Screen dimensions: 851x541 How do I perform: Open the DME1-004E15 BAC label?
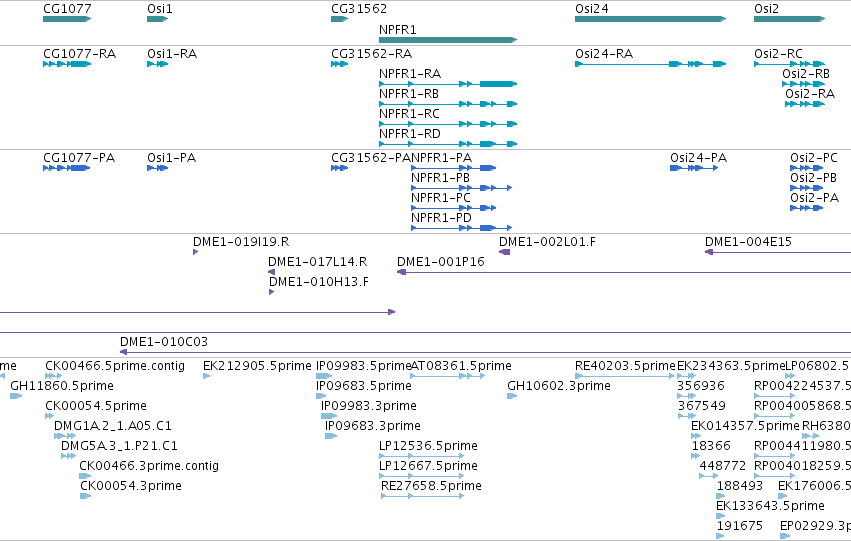click(x=748, y=242)
